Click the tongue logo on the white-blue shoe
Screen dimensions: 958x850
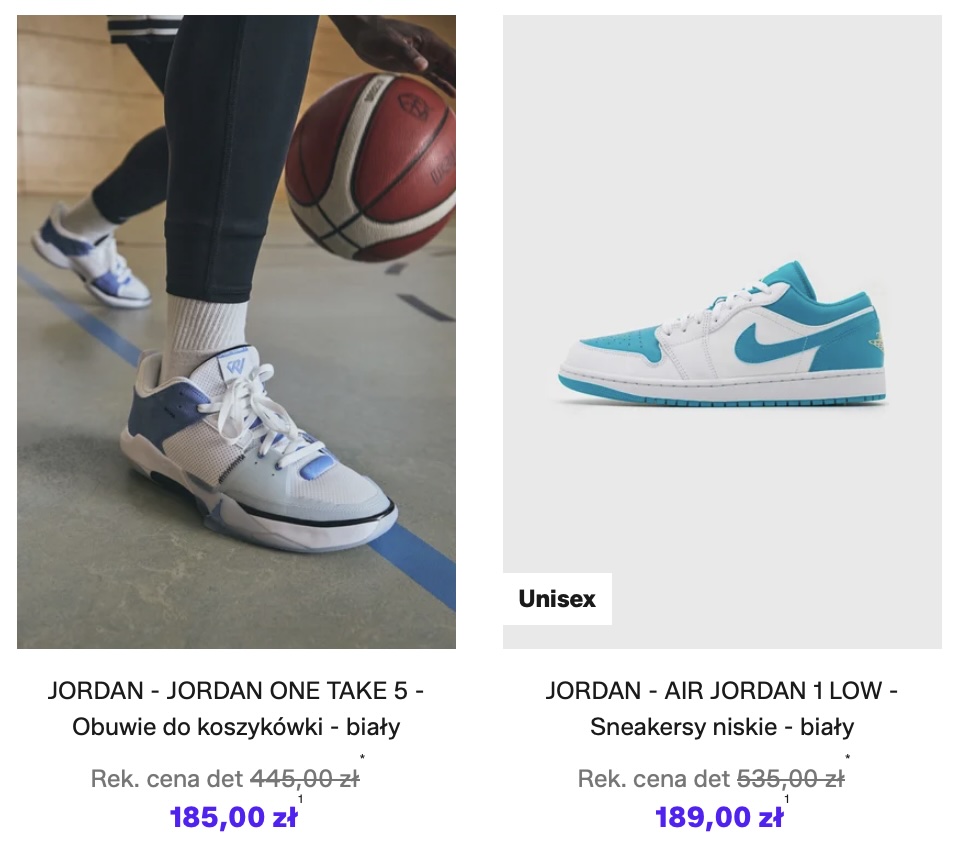click(235, 368)
